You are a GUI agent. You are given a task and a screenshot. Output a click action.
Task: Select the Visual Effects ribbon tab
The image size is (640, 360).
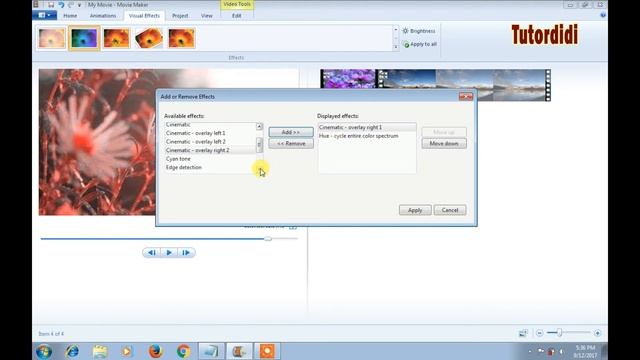(x=144, y=16)
